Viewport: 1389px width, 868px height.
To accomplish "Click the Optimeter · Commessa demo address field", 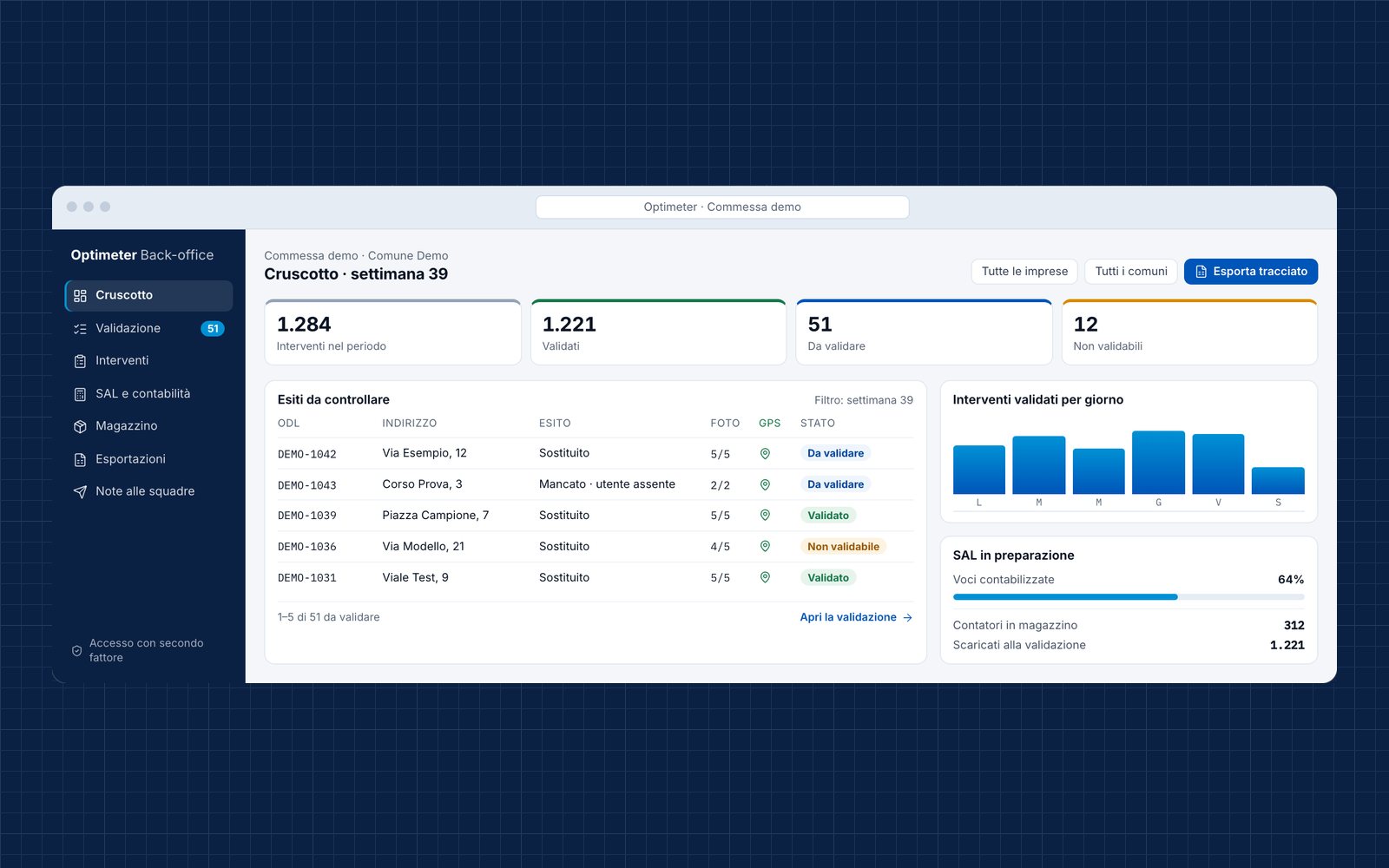I will coord(722,207).
